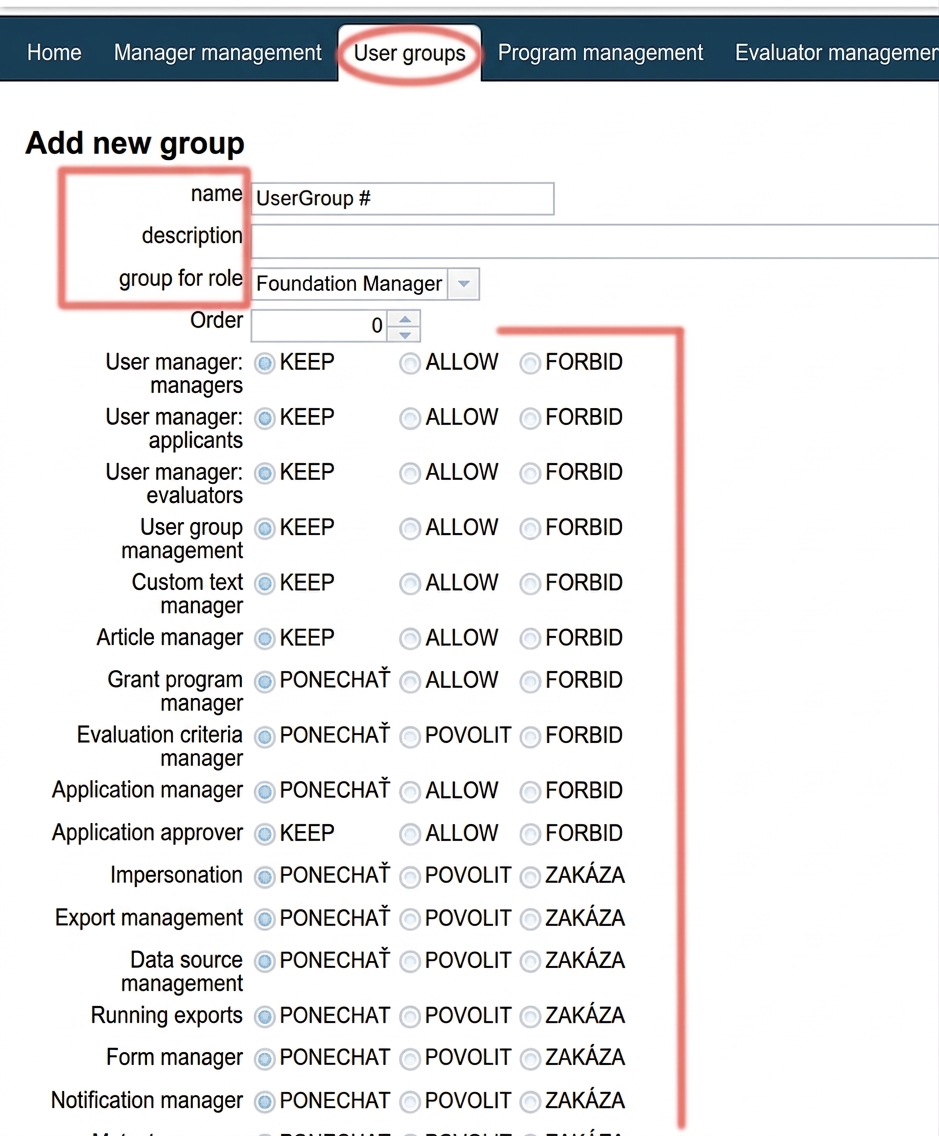Select KEEP for Application approver

pyautogui.click(x=265, y=834)
